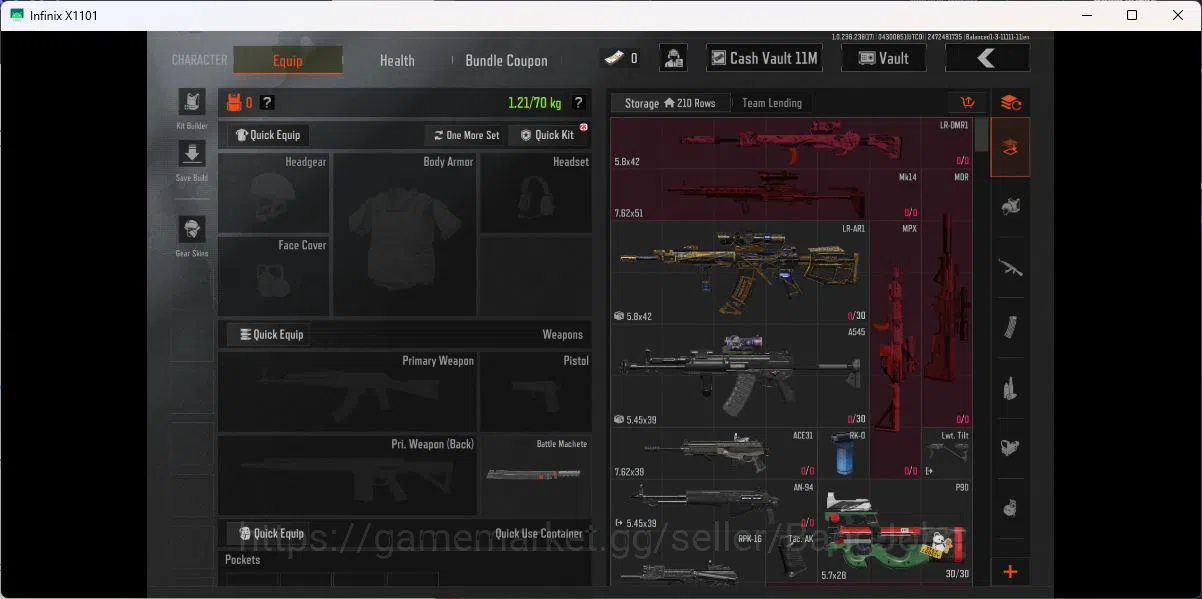Image resolution: width=1202 pixels, height=599 pixels.
Task: Filter storage by magazines category
Action: [x=1010, y=327]
